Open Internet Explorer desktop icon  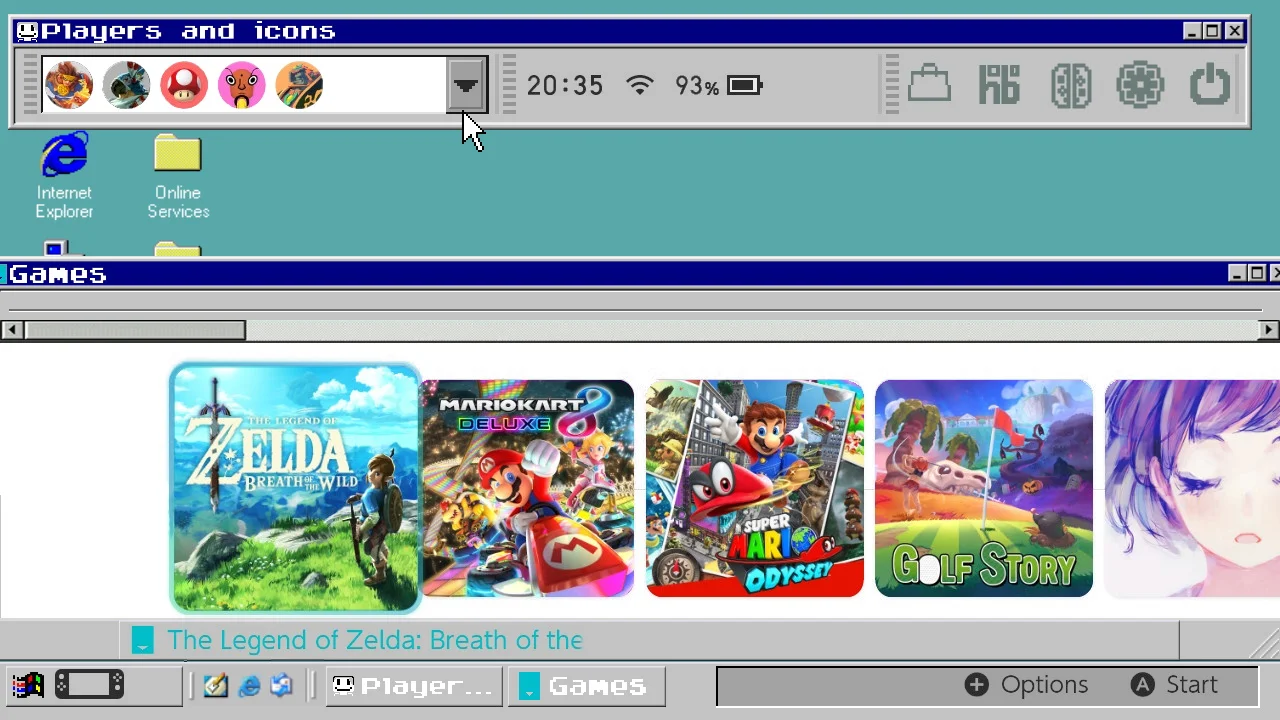pyautogui.click(x=64, y=176)
